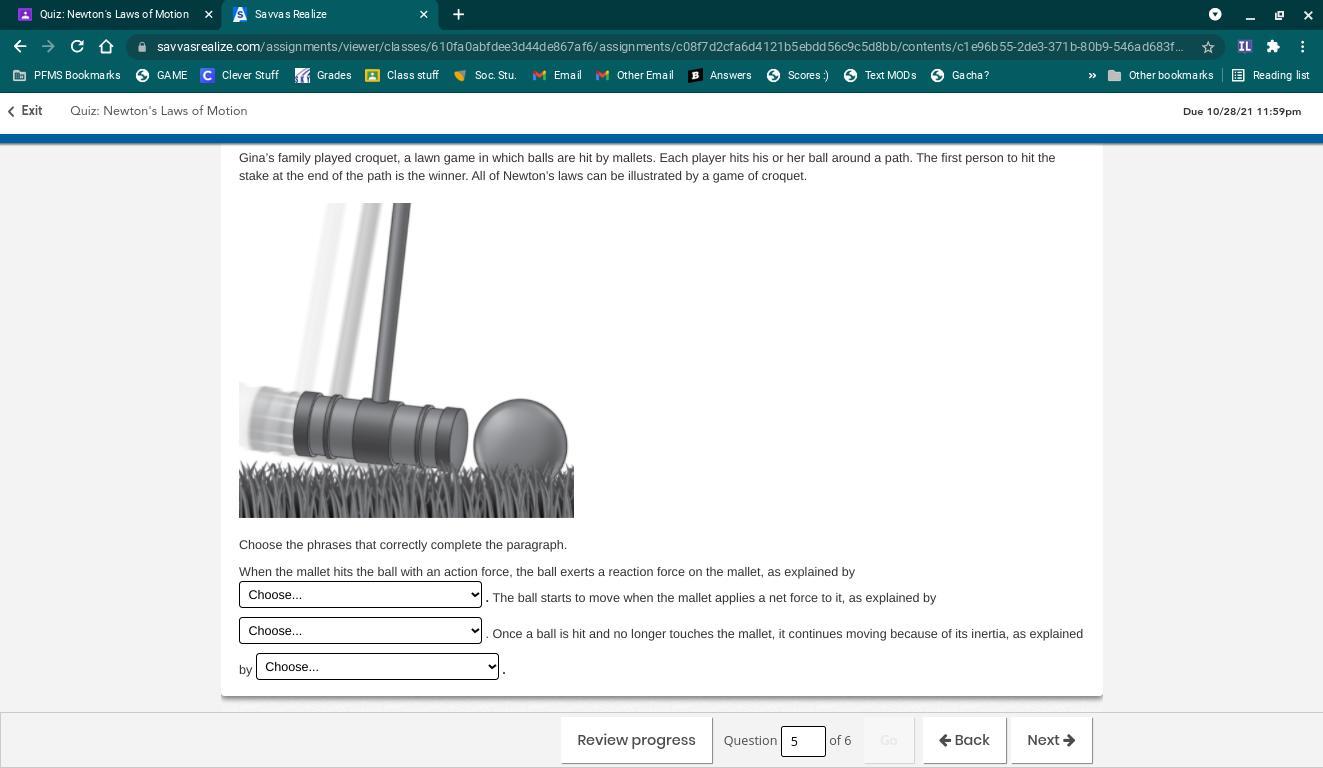
Task: Go to browser home page icon
Action: click(x=106, y=46)
